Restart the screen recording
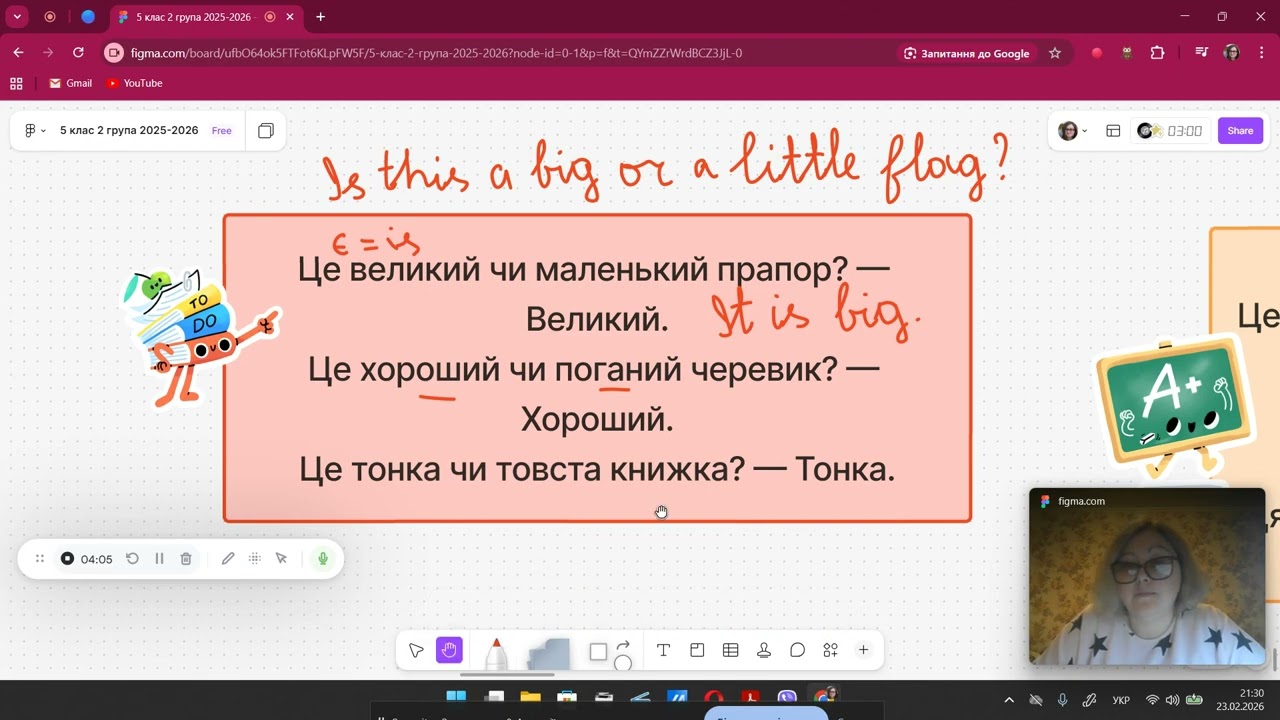The width and height of the screenshot is (1280, 720). tap(132, 559)
